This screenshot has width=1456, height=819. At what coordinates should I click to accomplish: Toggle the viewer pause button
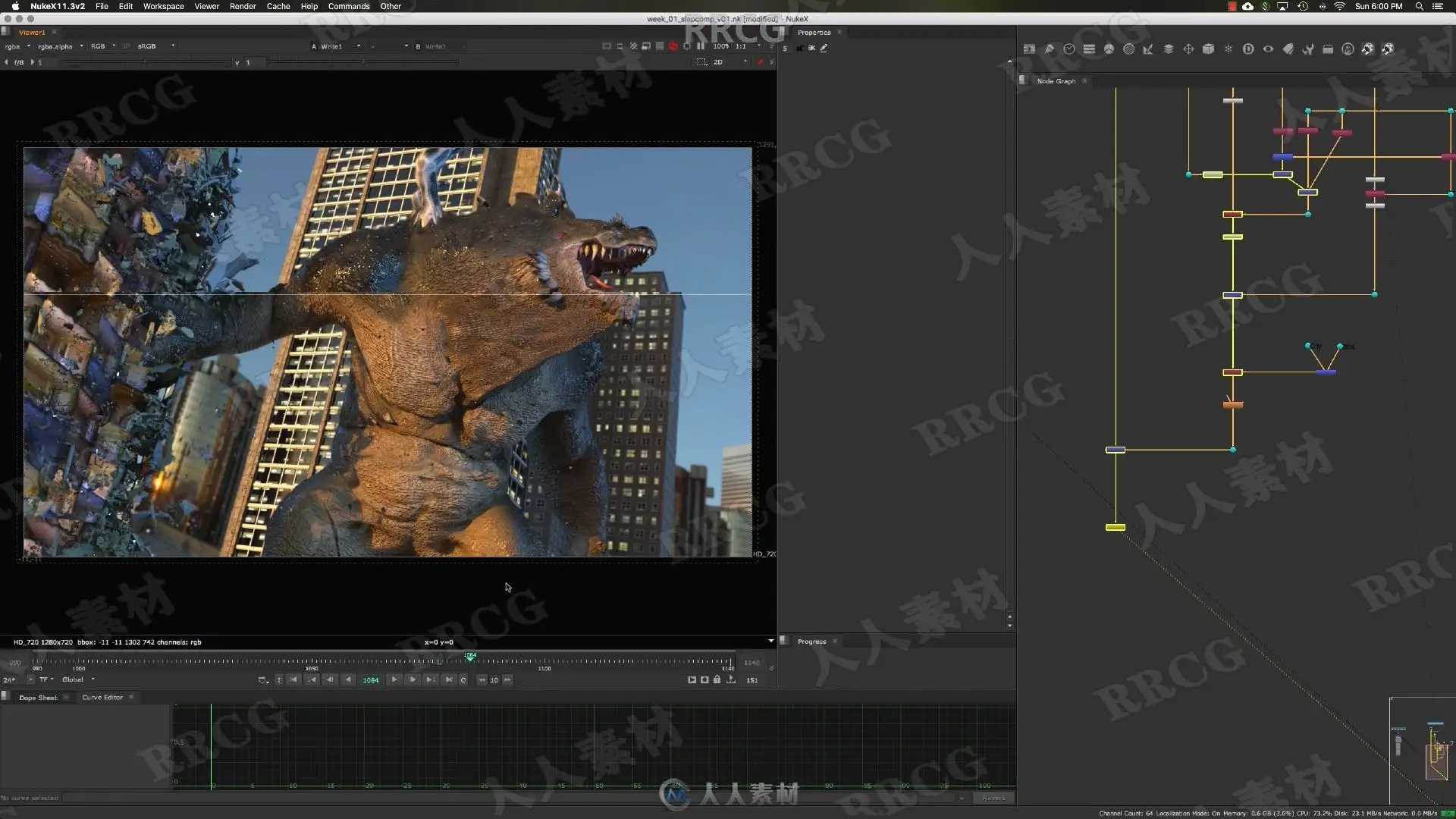(x=701, y=46)
